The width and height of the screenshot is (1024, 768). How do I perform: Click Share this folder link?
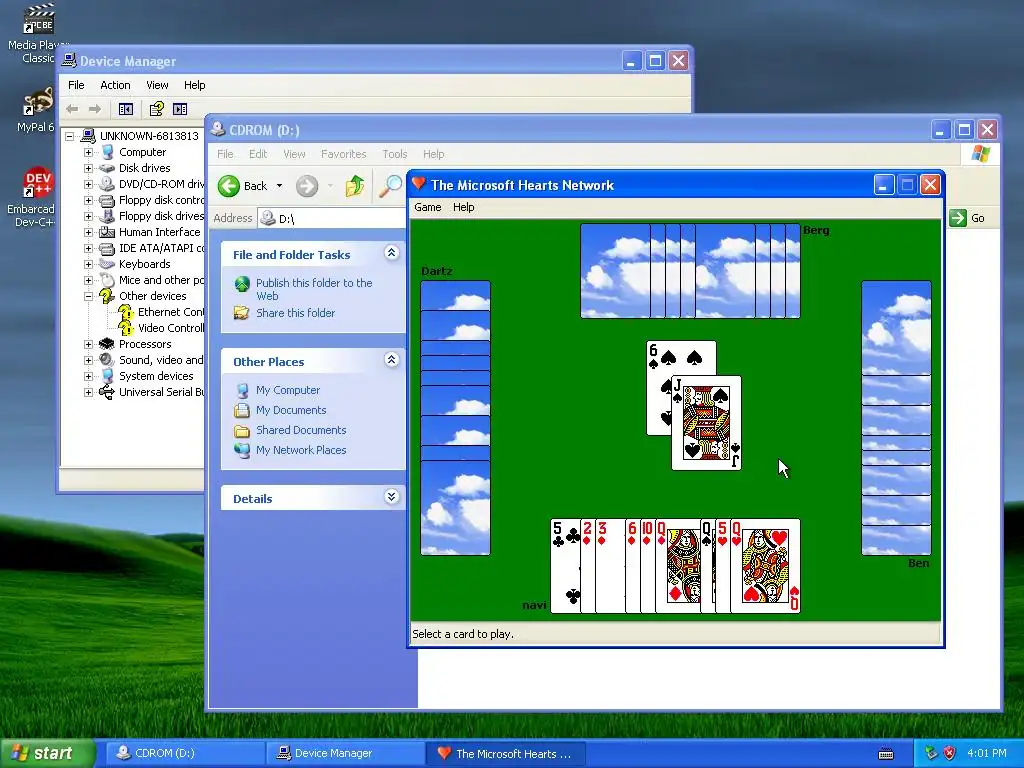click(x=295, y=313)
